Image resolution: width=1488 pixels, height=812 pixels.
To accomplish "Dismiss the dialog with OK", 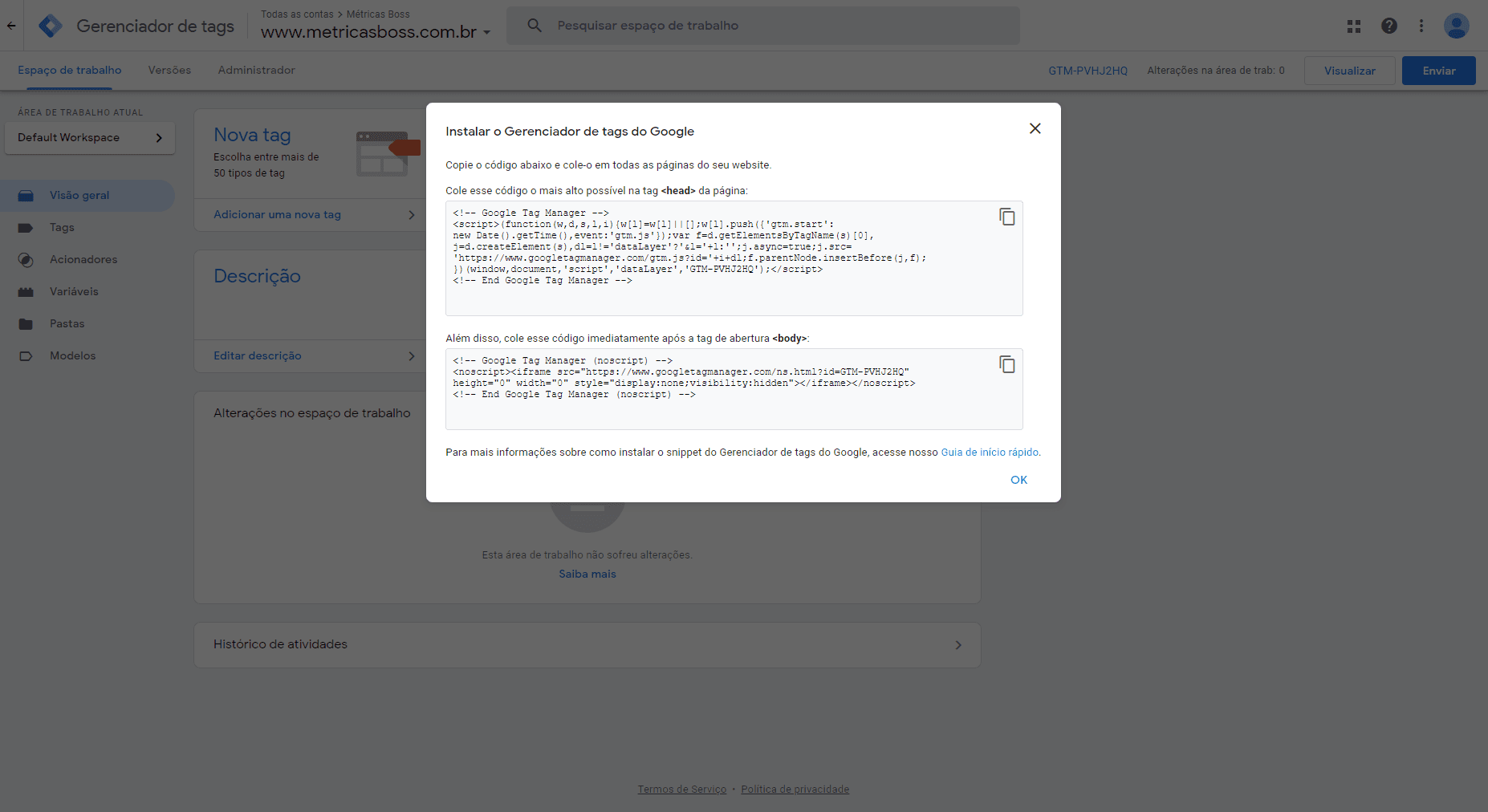I will [x=1018, y=479].
